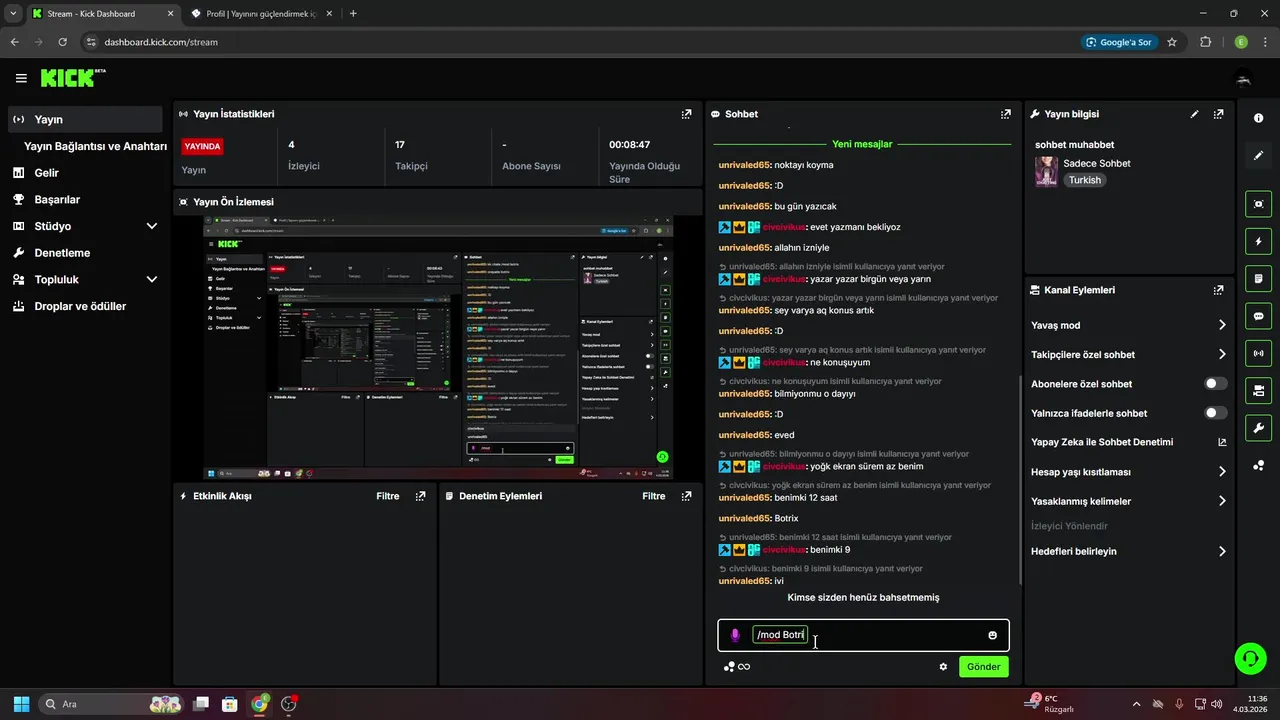Screen dimensions: 1280x720
Task: Pop out the Kanal Eylemleri panel
Action: [1218, 290]
